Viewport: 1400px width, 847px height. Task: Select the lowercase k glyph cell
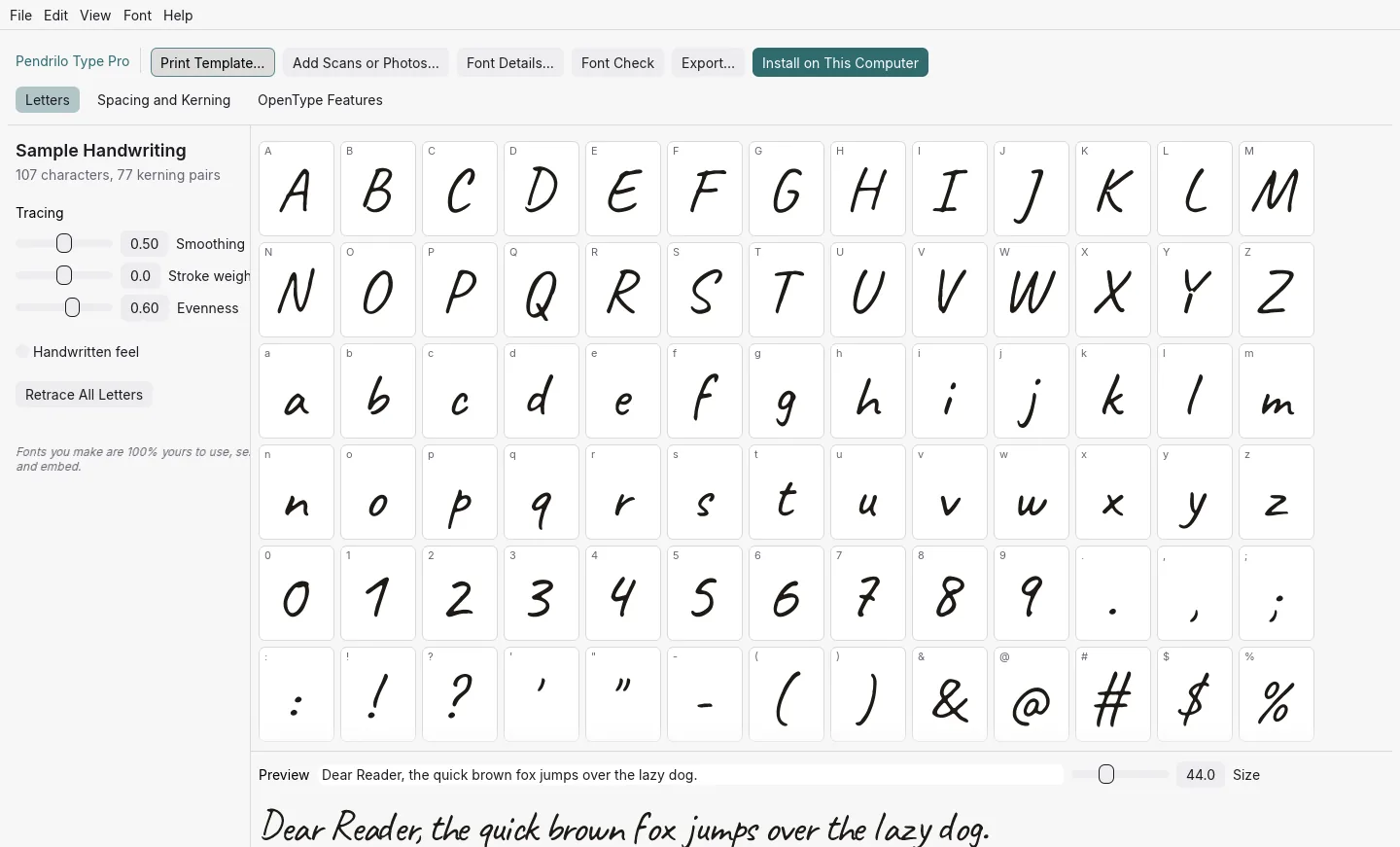point(1113,391)
